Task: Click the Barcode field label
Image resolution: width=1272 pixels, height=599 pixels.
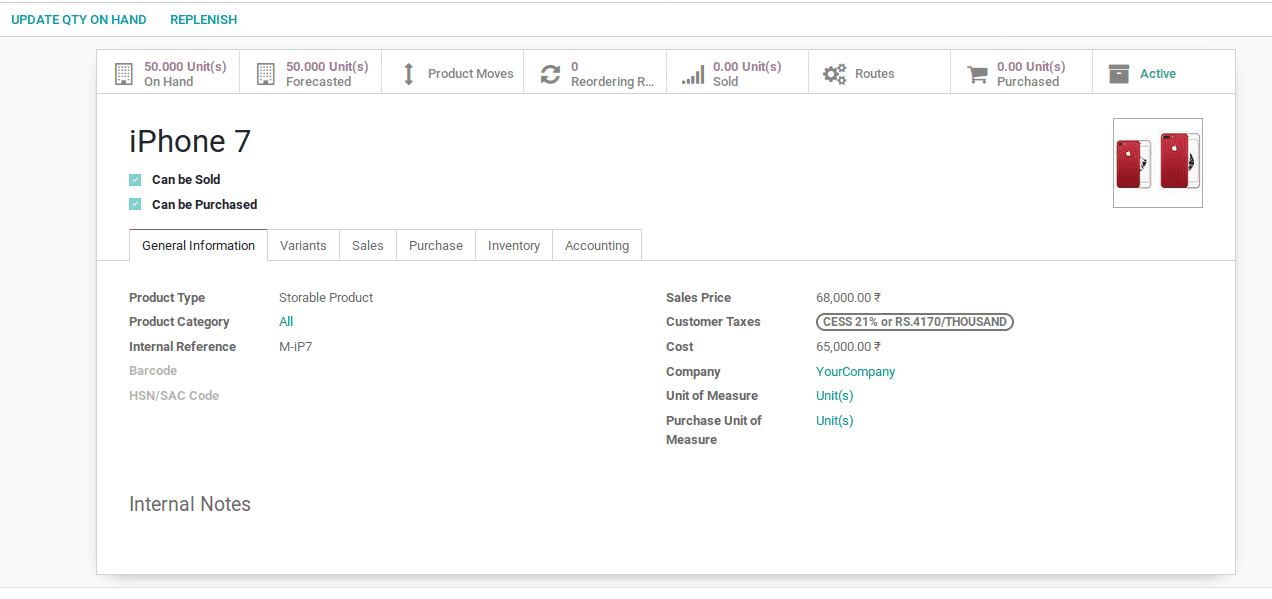Action: [153, 371]
